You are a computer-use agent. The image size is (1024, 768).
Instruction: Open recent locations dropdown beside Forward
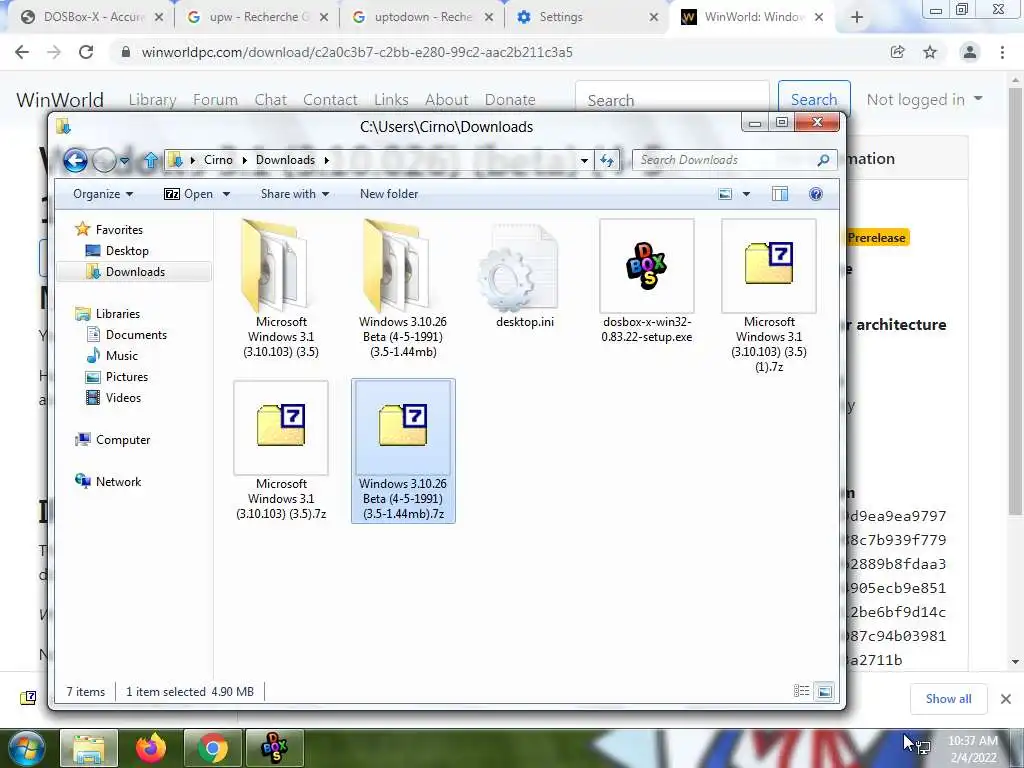pyautogui.click(x=125, y=160)
